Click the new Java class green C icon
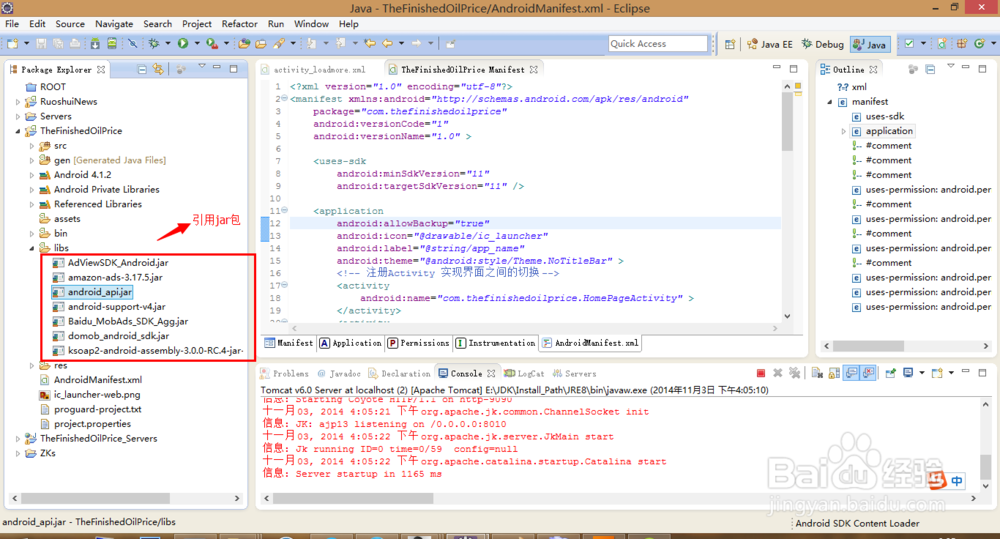The width and height of the screenshot is (1000, 539). tap(979, 43)
